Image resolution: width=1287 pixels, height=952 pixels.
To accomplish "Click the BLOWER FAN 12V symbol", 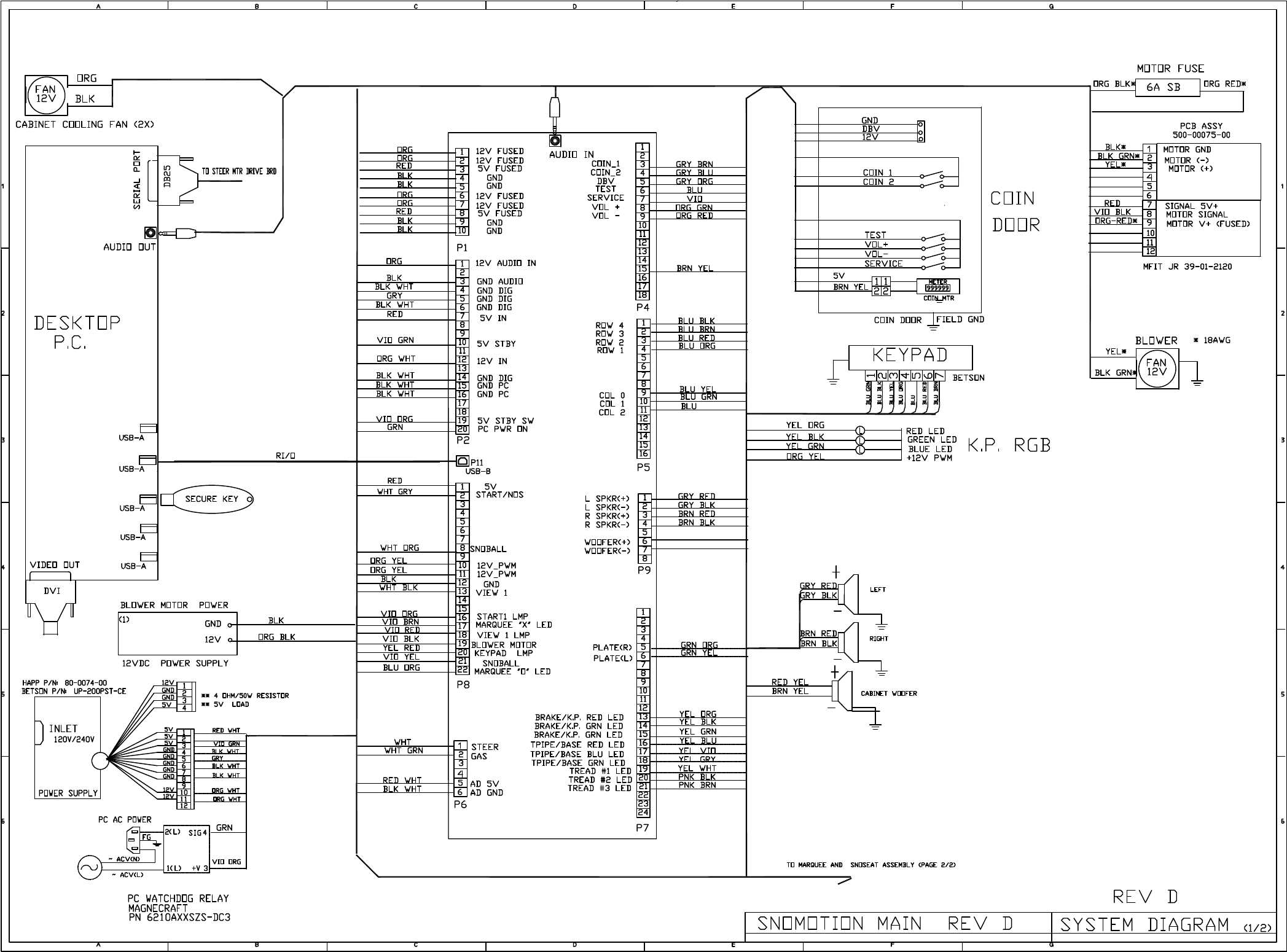I will coord(1157,367).
